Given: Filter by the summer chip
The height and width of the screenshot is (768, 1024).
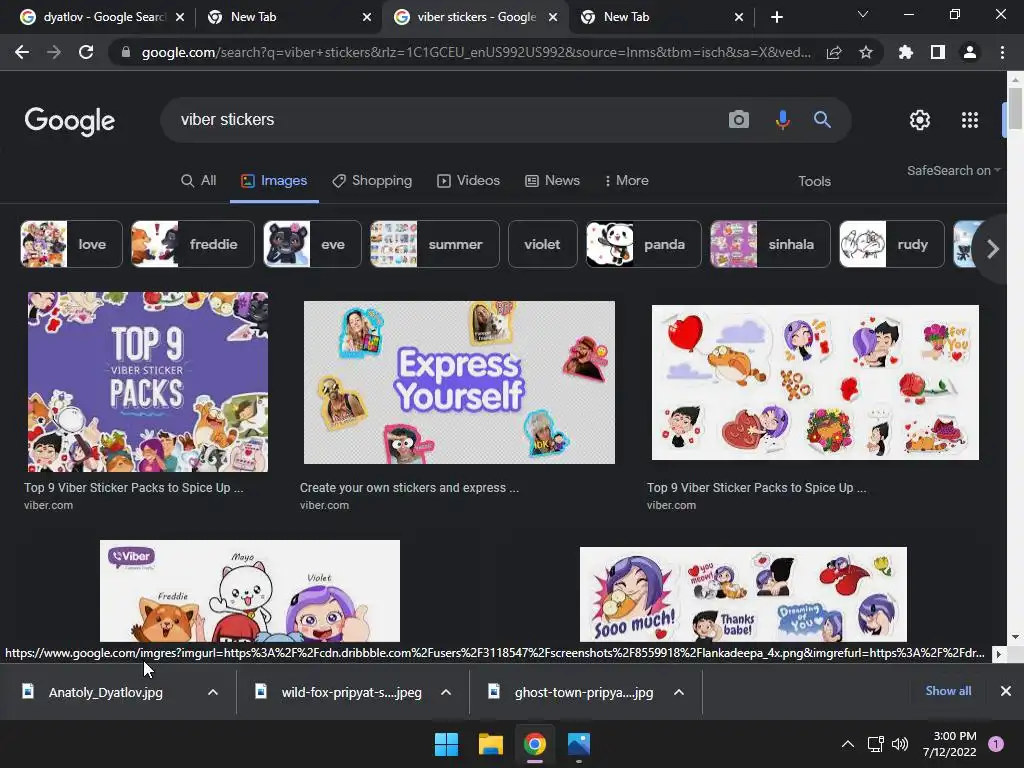Looking at the screenshot, I should click(x=435, y=244).
